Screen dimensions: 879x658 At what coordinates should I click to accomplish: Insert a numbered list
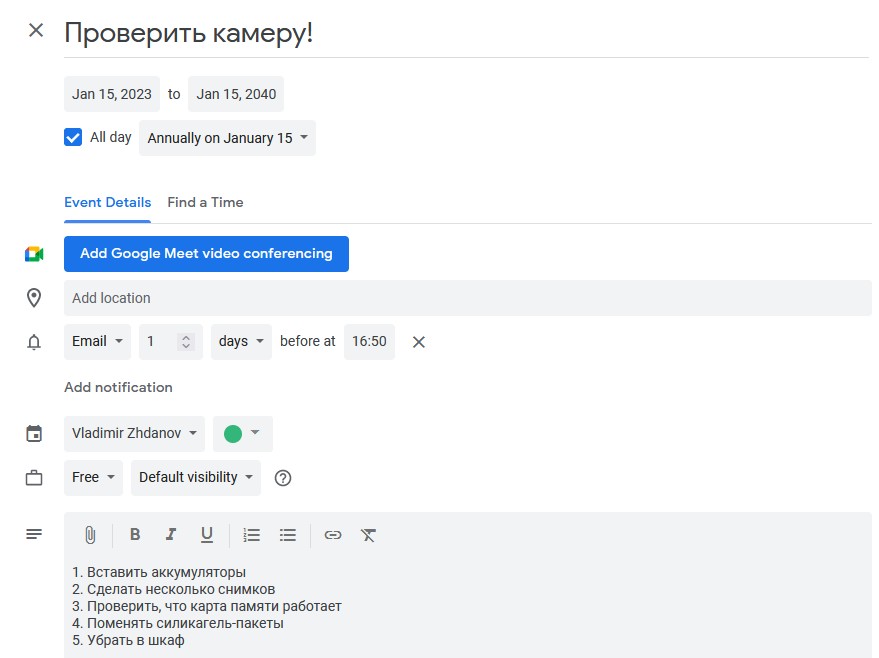[252, 535]
